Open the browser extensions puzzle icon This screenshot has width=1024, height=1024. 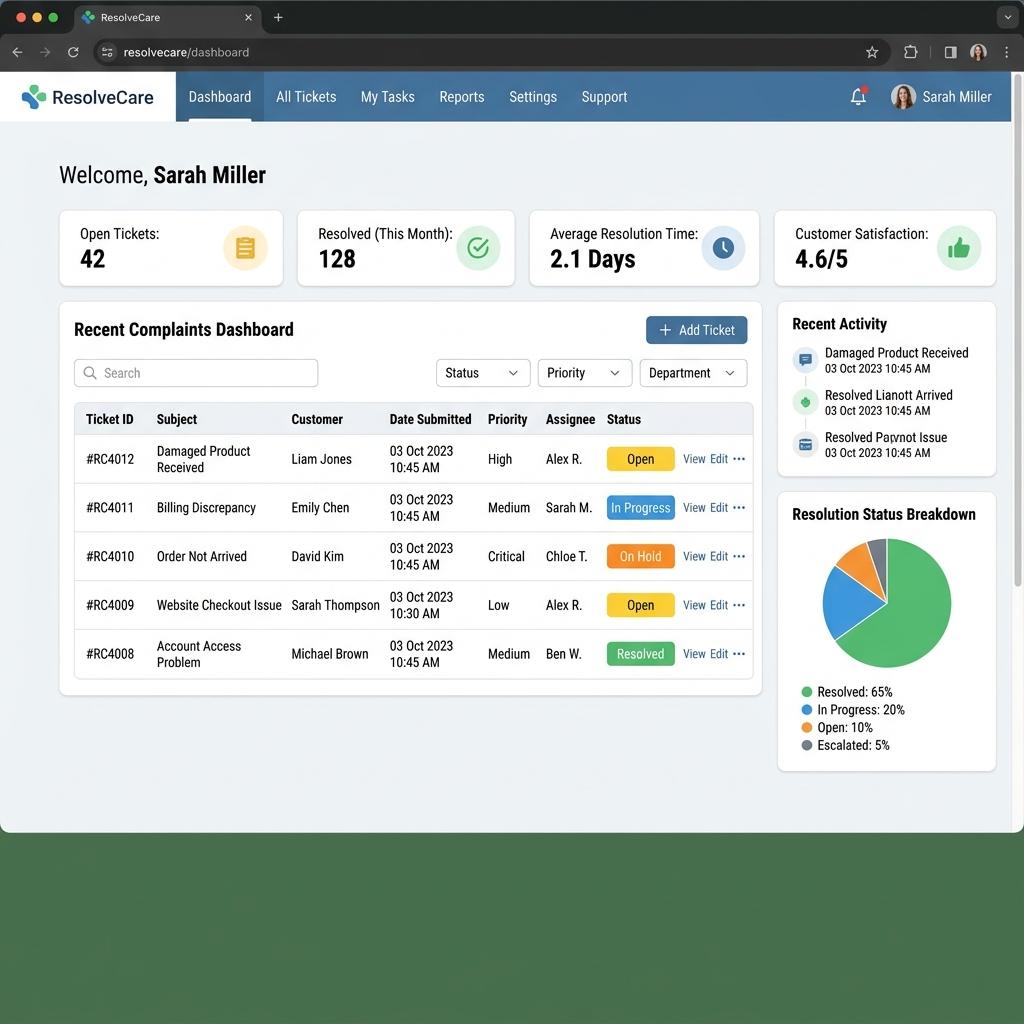910,52
